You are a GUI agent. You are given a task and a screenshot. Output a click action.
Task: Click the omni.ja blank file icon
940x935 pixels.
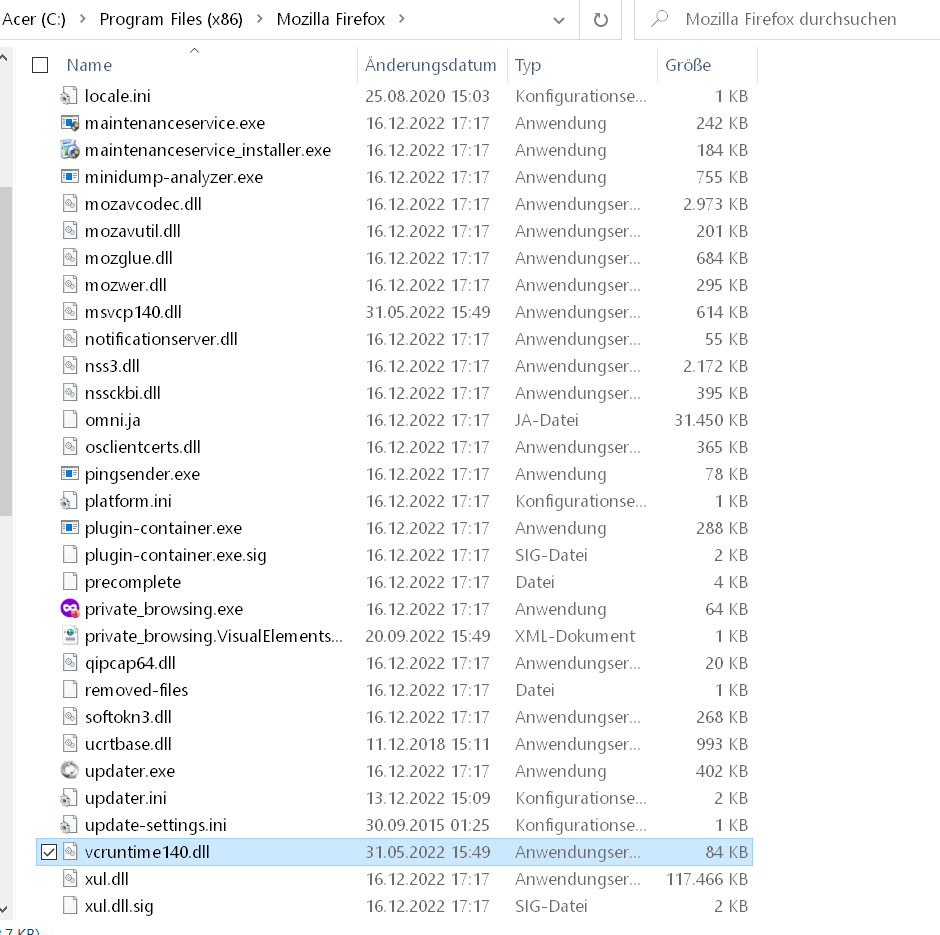(70, 420)
